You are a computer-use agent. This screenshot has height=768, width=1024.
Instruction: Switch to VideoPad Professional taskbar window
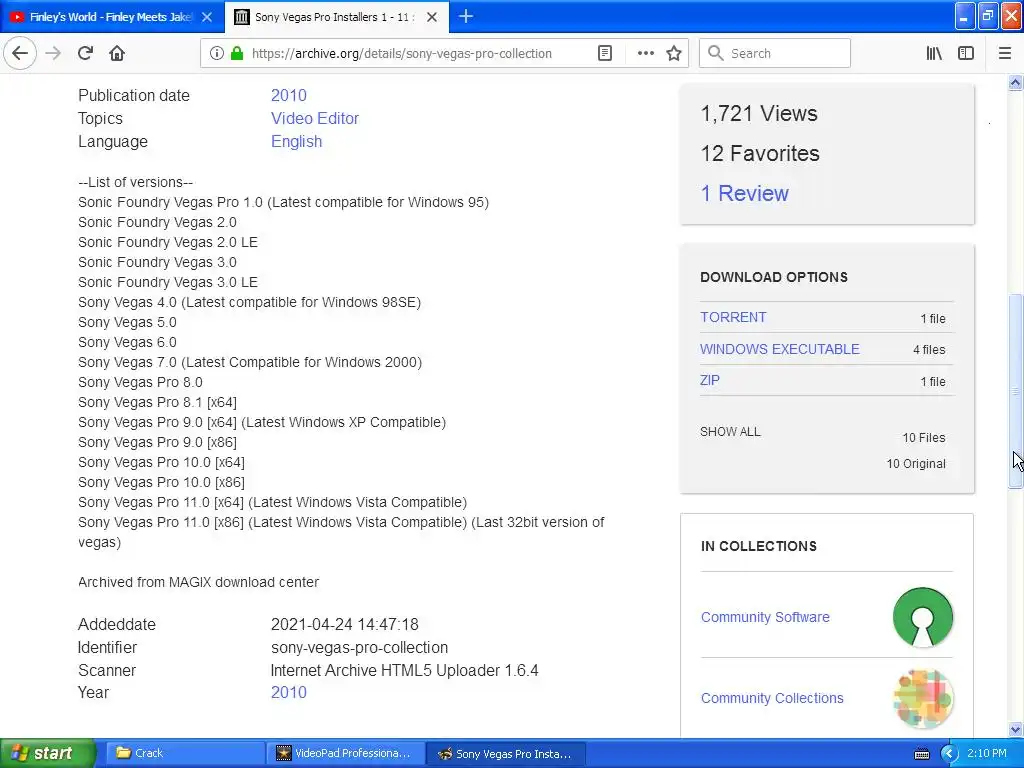(x=345, y=754)
